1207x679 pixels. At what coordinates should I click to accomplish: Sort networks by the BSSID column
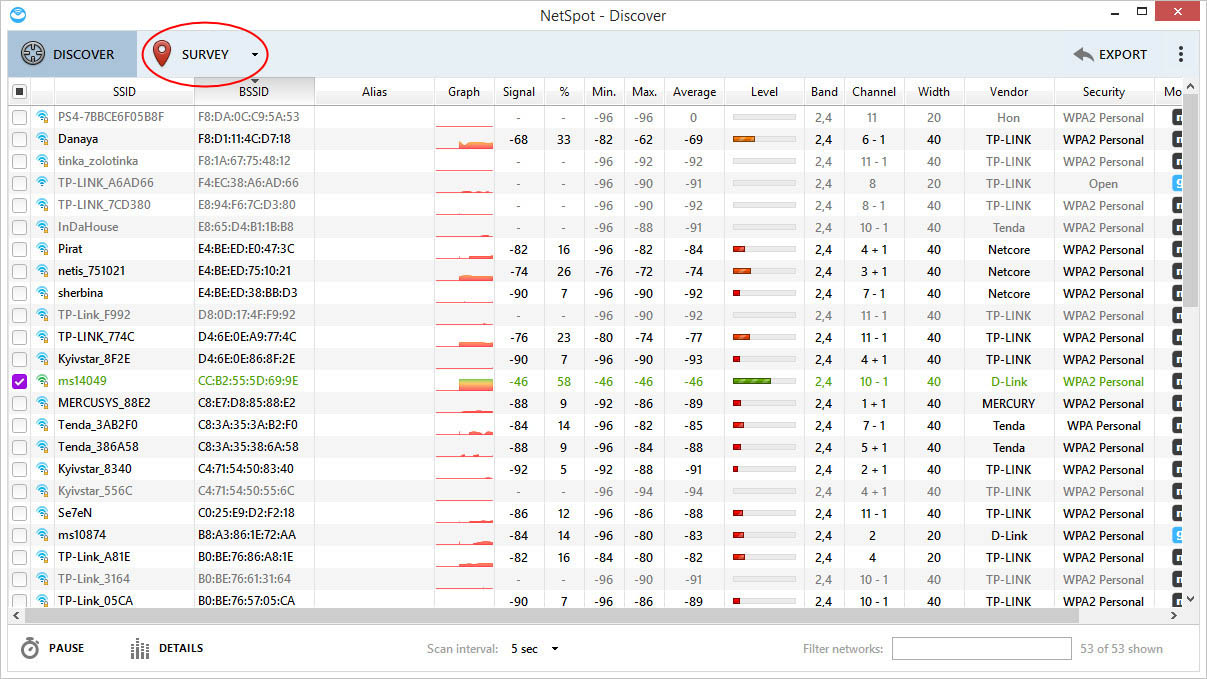pyautogui.click(x=254, y=91)
